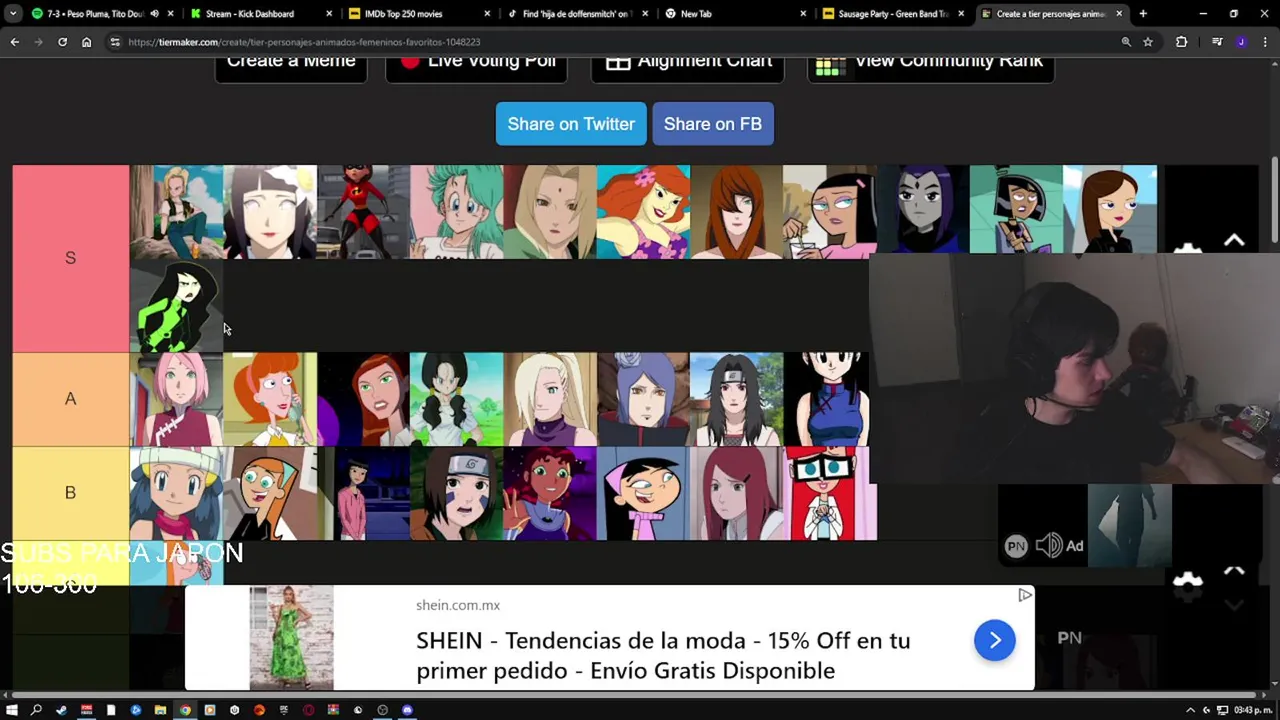Click the vertical page scrollbar
Viewport: 1280px width, 720px height.
[1274, 200]
